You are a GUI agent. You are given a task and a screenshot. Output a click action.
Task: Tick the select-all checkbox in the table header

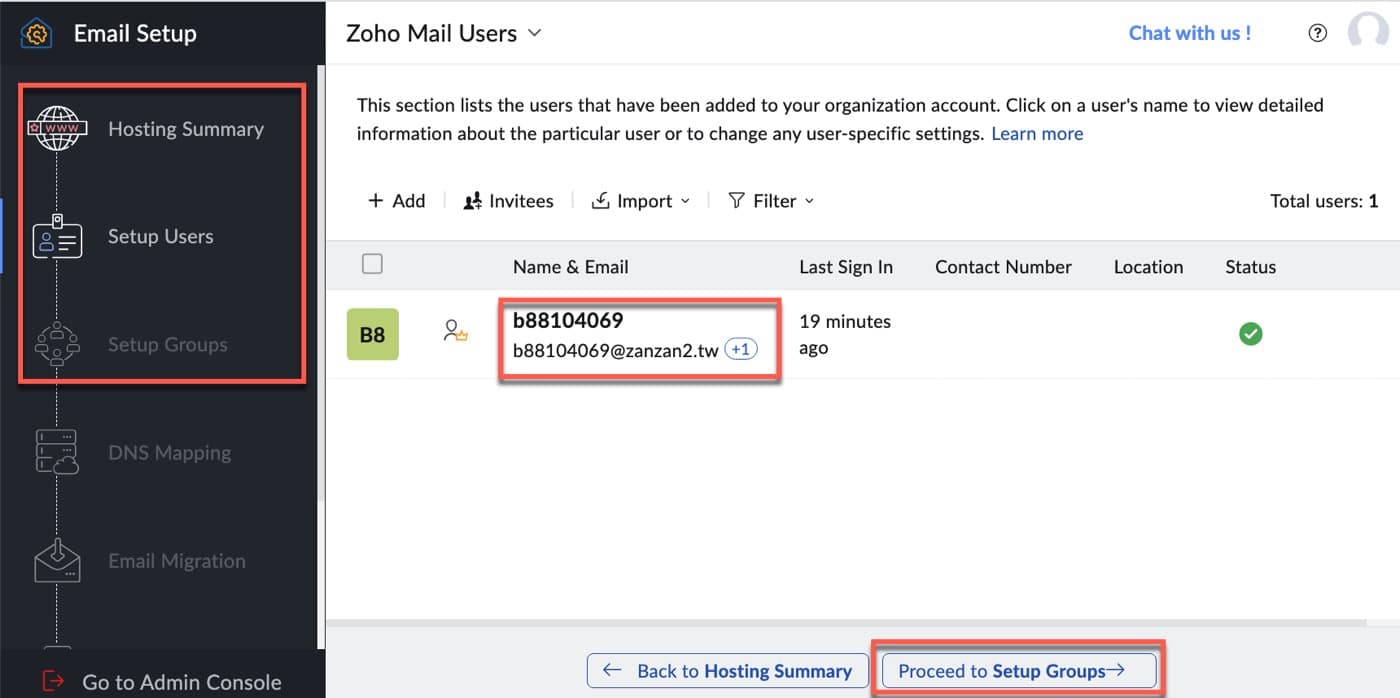(372, 264)
